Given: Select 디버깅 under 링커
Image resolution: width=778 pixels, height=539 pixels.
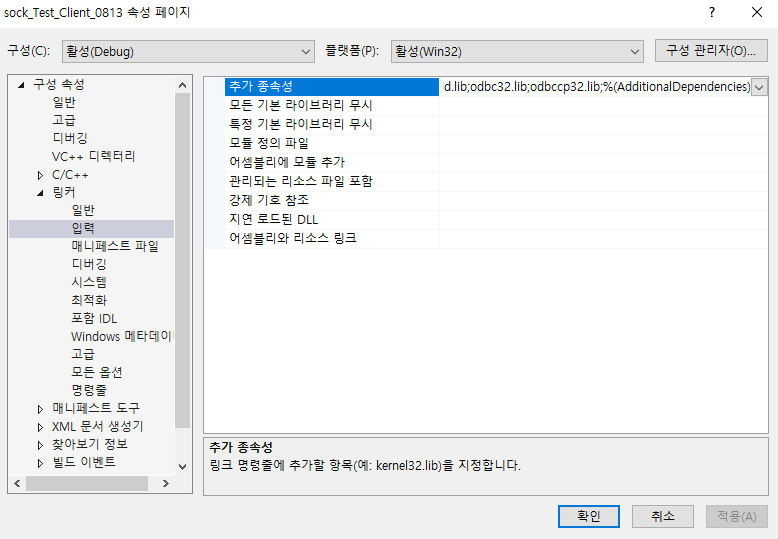Looking at the screenshot, I should click(89, 264).
